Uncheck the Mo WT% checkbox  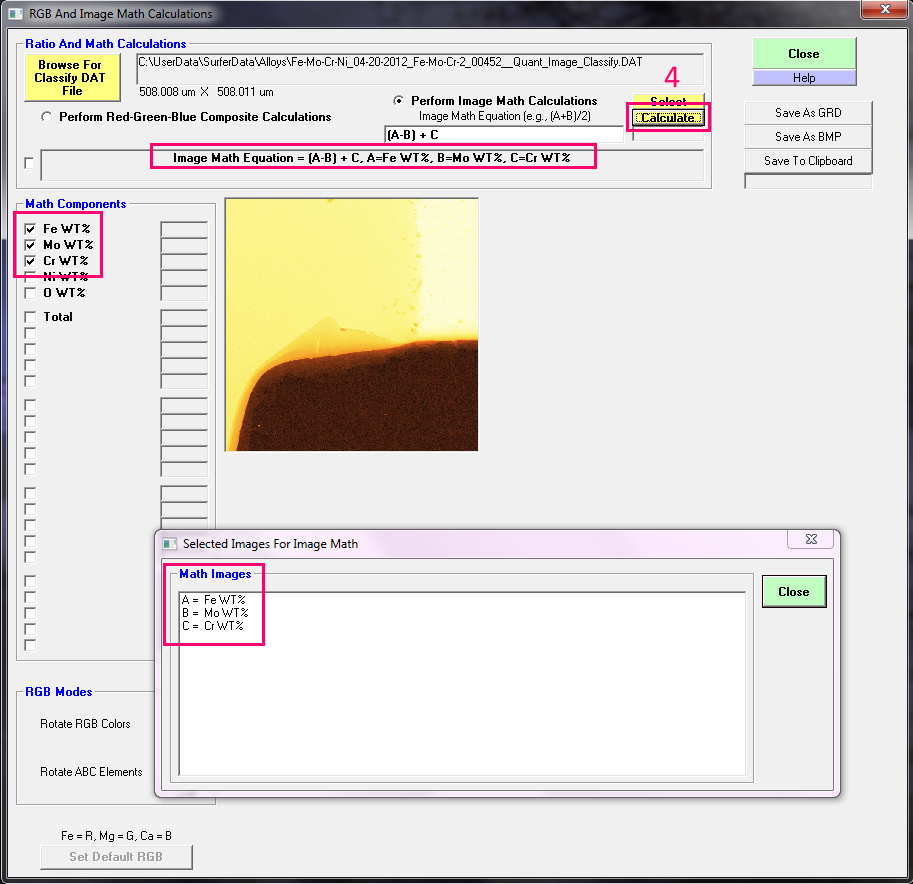coord(30,245)
